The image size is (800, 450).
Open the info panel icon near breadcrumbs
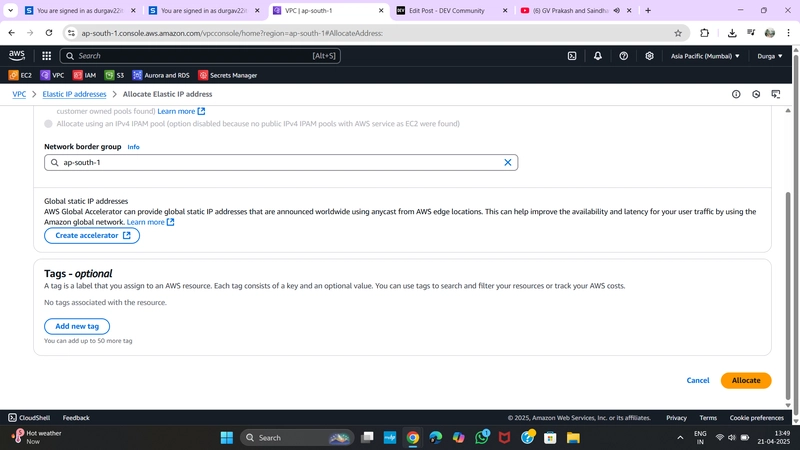[x=736, y=94]
